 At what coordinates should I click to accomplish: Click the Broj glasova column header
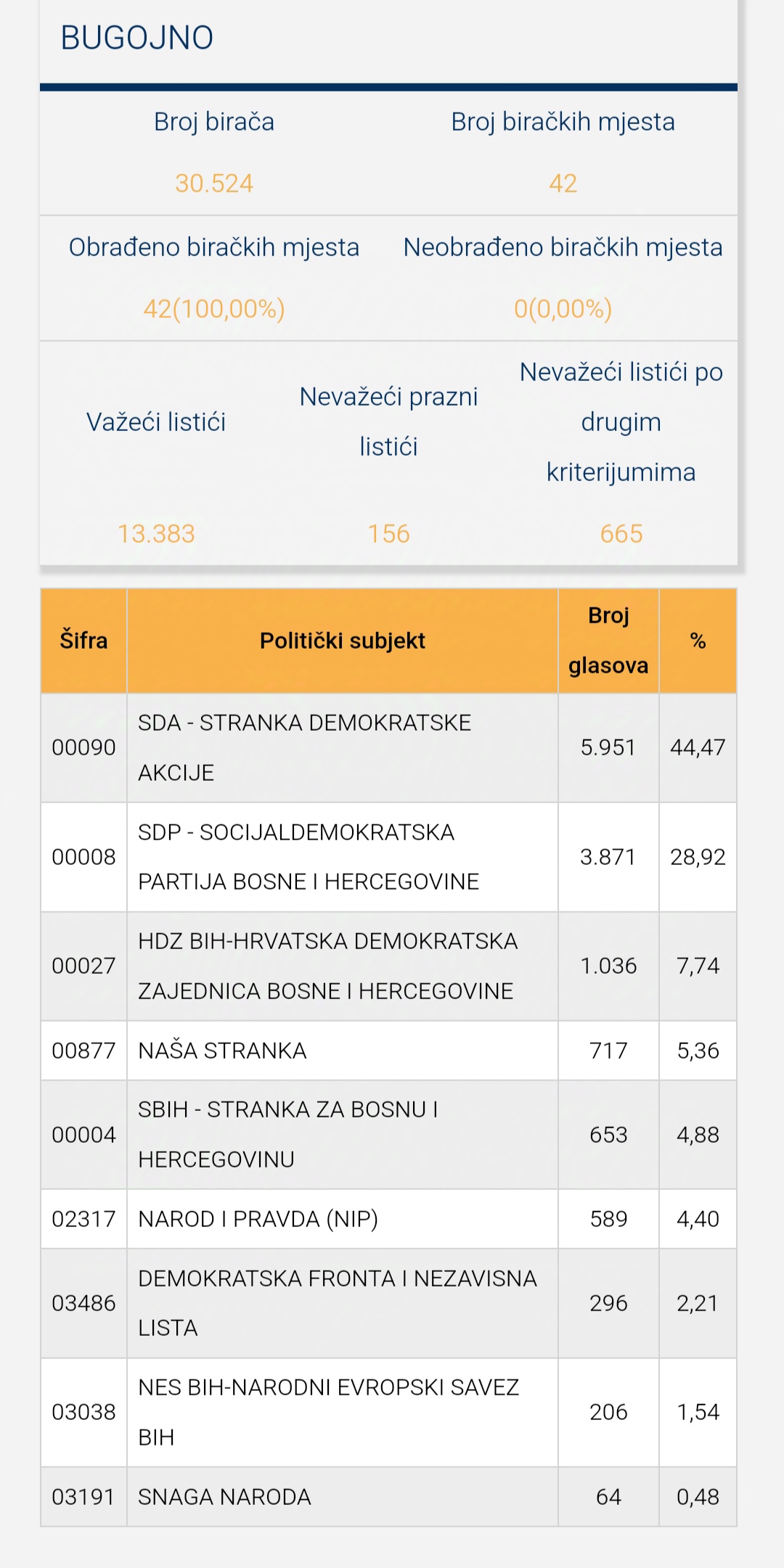(608, 641)
